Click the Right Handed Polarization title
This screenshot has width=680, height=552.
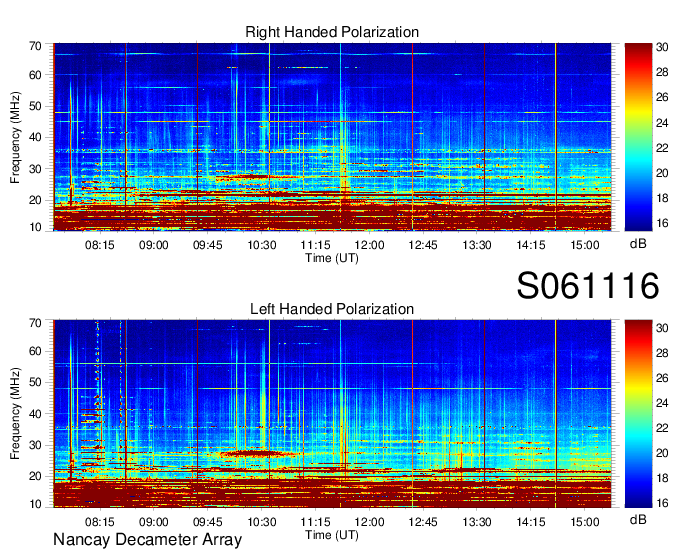pyautogui.click(x=332, y=32)
